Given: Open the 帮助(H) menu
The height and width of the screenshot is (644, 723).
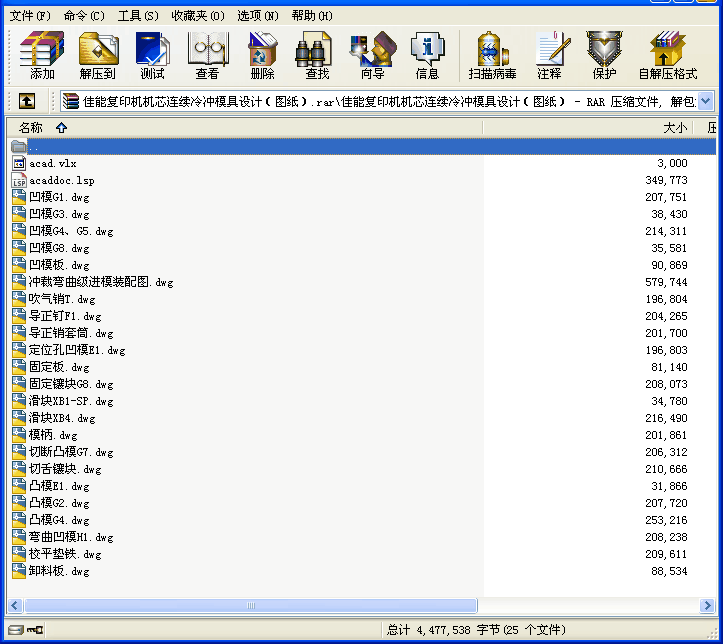Looking at the screenshot, I should (x=312, y=16).
